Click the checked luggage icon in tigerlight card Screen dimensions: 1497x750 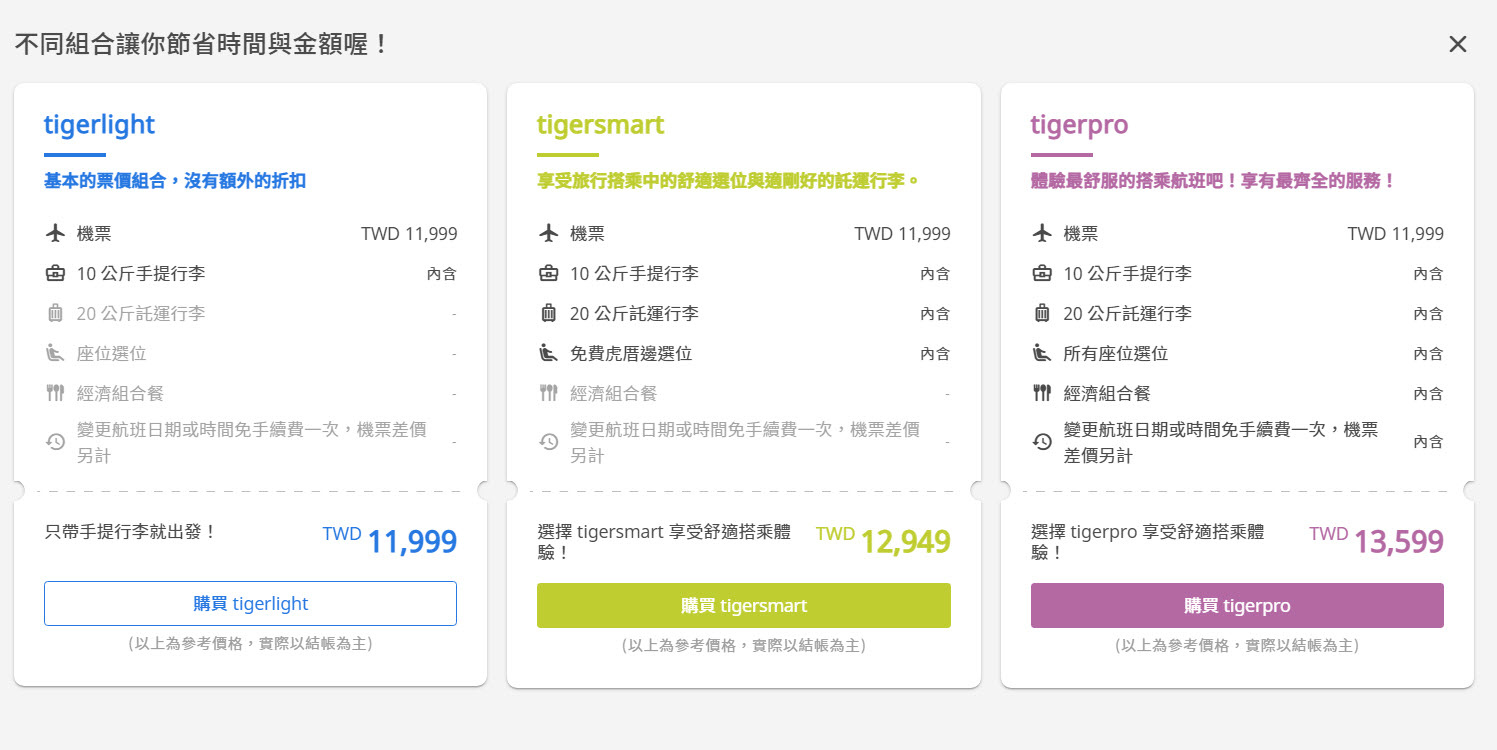[55, 313]
